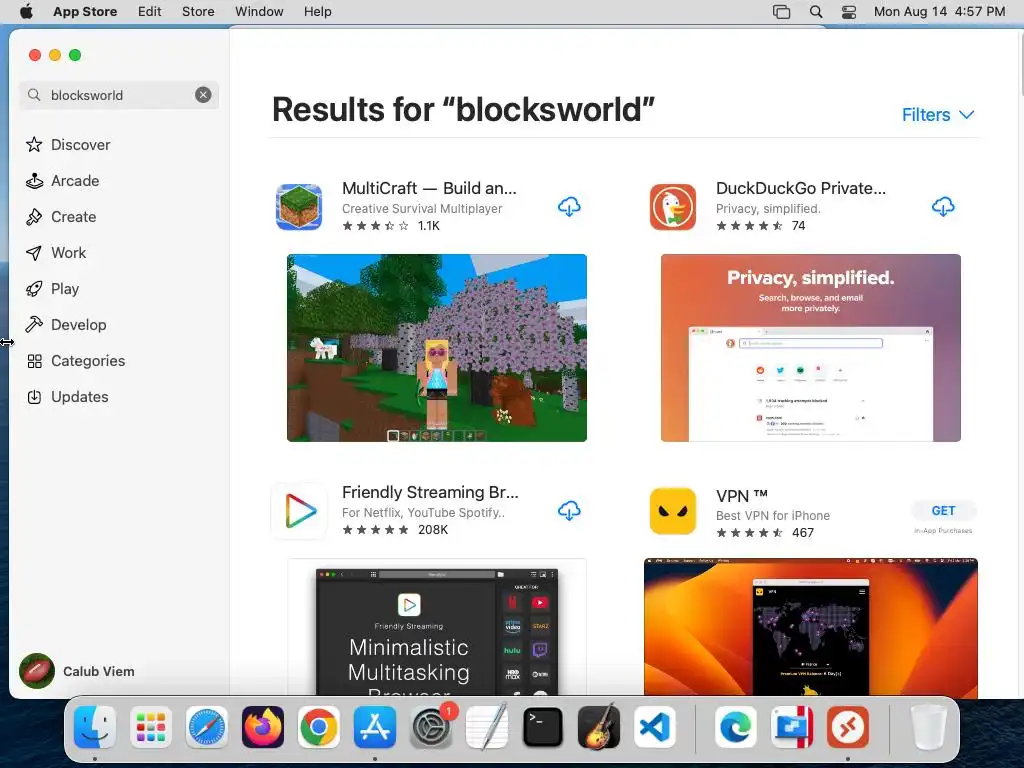The height and width of the screenshot is (768, 1024).
Task: Launch Visual Studio Code from the Dock
Action: (655, 727)
